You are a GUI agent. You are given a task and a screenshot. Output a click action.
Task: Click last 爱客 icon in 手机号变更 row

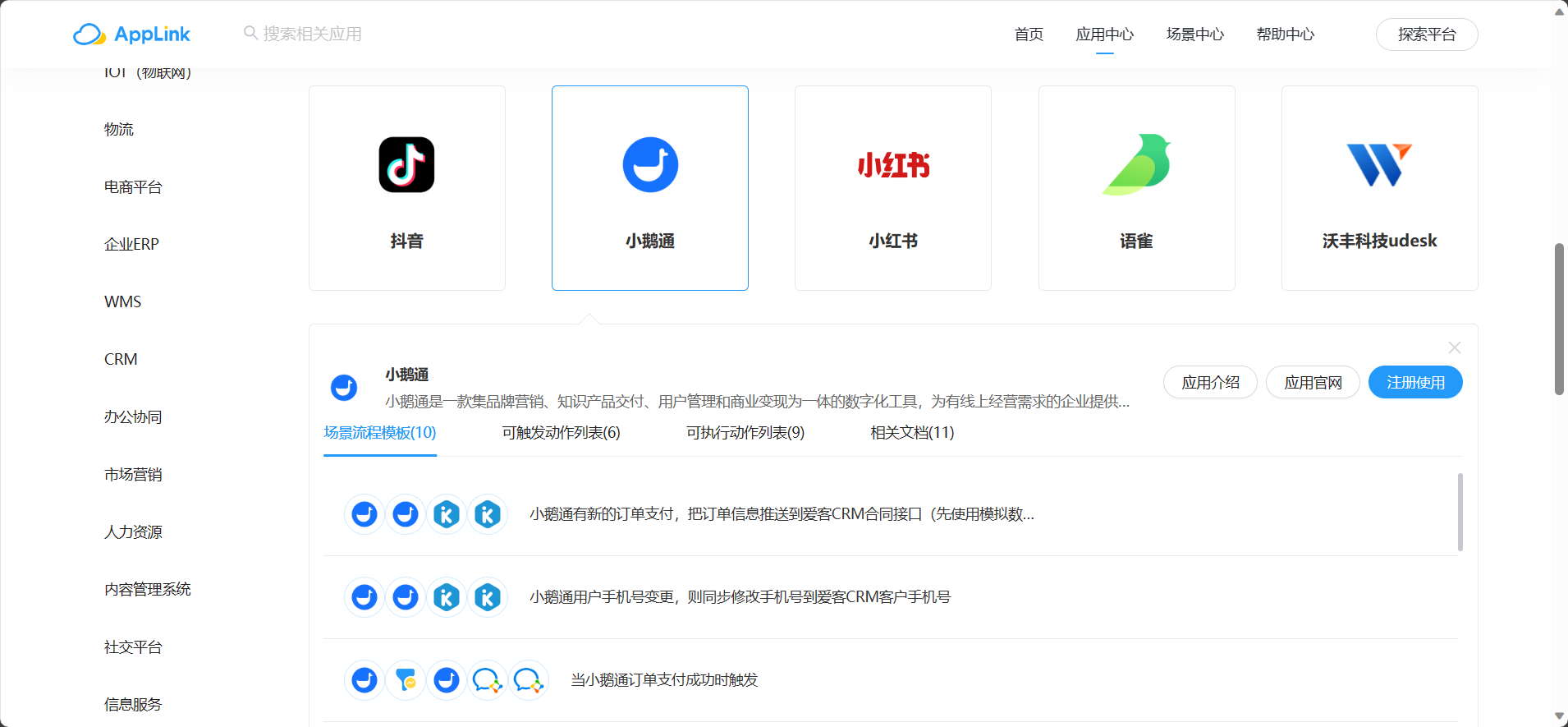click(488, 597)
